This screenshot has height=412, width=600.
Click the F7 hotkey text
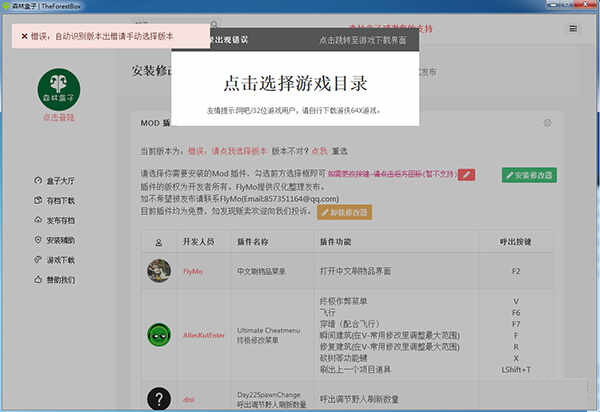[516, 324]
